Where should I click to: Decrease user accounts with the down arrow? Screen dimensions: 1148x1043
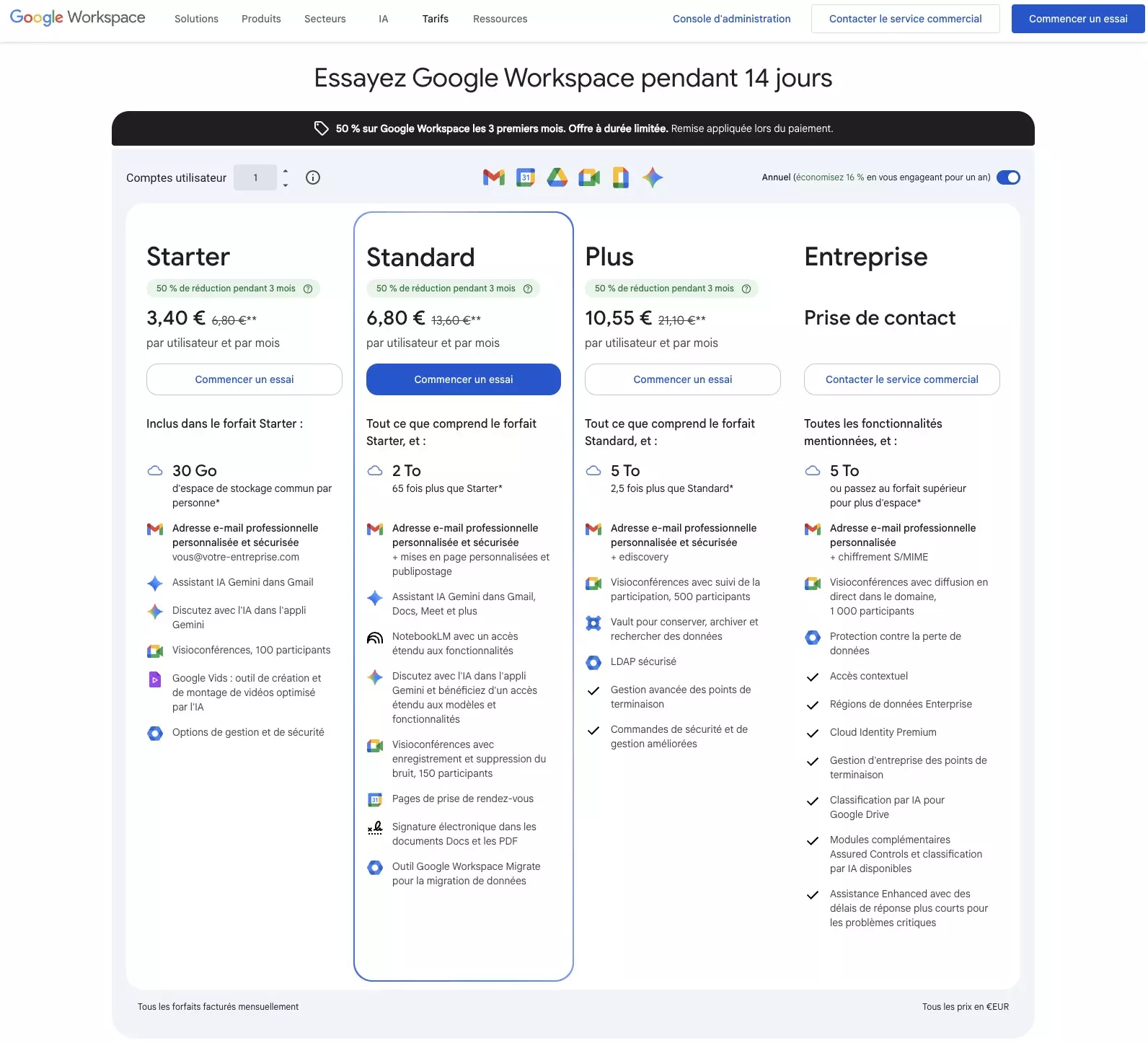click(286, 185)
